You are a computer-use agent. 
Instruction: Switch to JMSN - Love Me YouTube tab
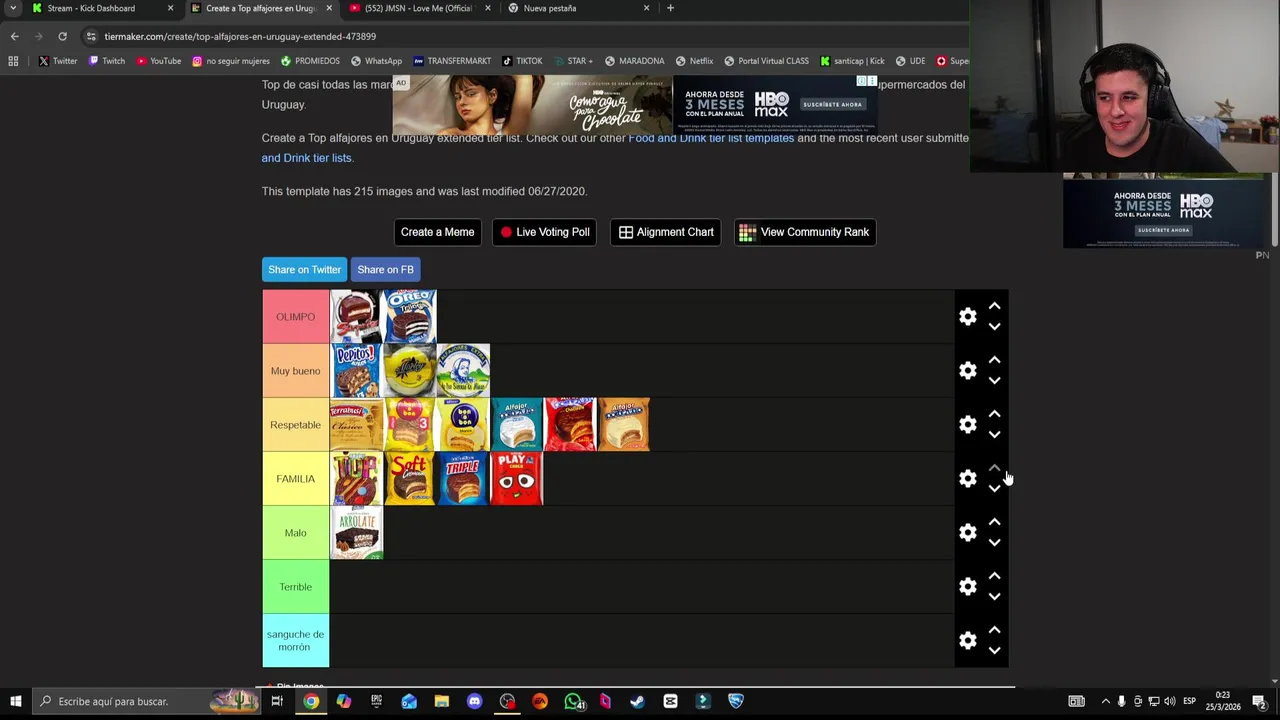click(x=418, y=8)
